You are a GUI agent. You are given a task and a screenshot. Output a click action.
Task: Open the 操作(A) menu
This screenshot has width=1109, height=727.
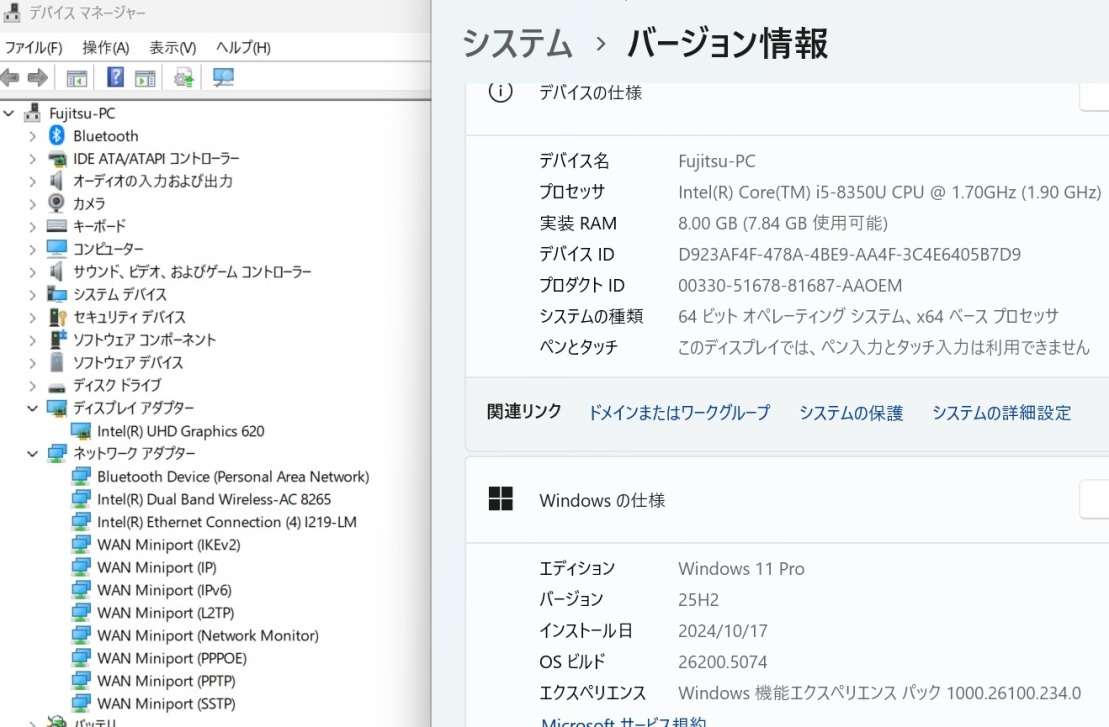[x=105, y=48]
